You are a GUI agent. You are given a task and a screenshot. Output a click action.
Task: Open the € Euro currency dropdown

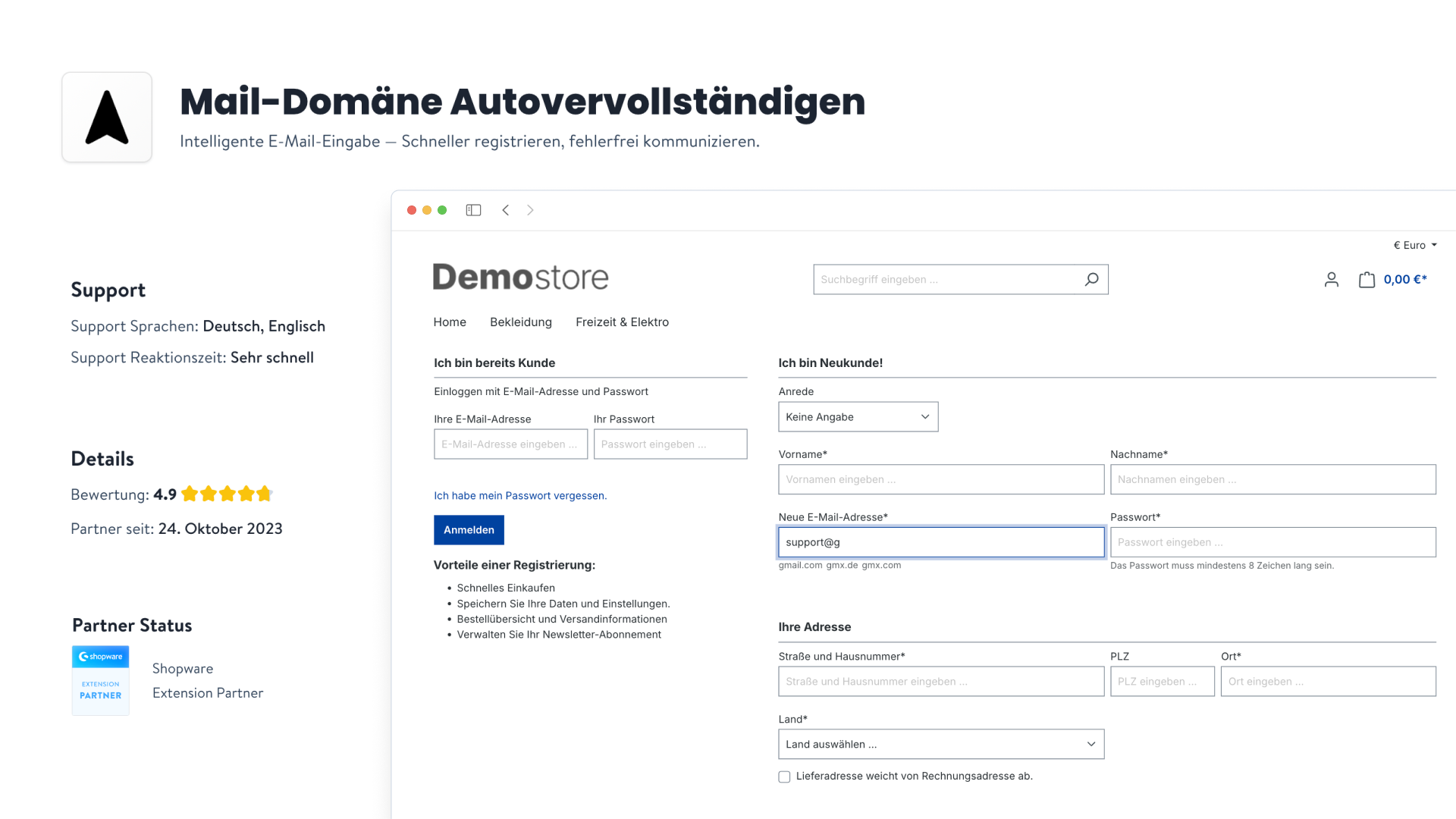(x=1414, y=245)
